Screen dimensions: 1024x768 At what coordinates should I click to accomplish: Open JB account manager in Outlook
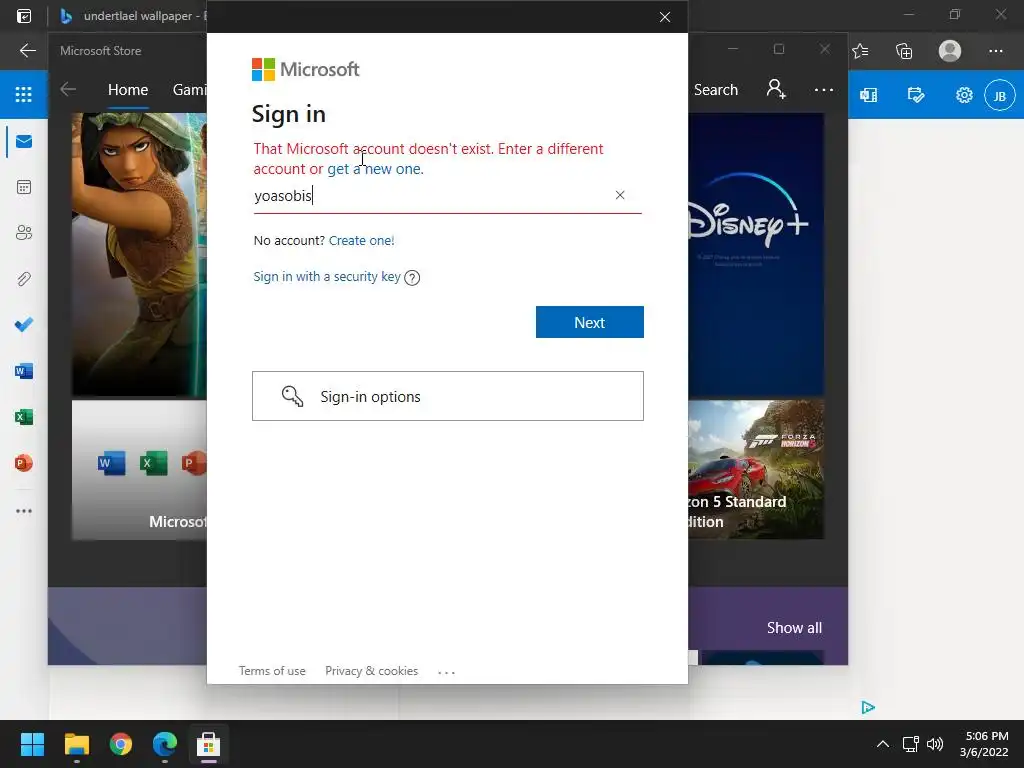click(999, 95)
